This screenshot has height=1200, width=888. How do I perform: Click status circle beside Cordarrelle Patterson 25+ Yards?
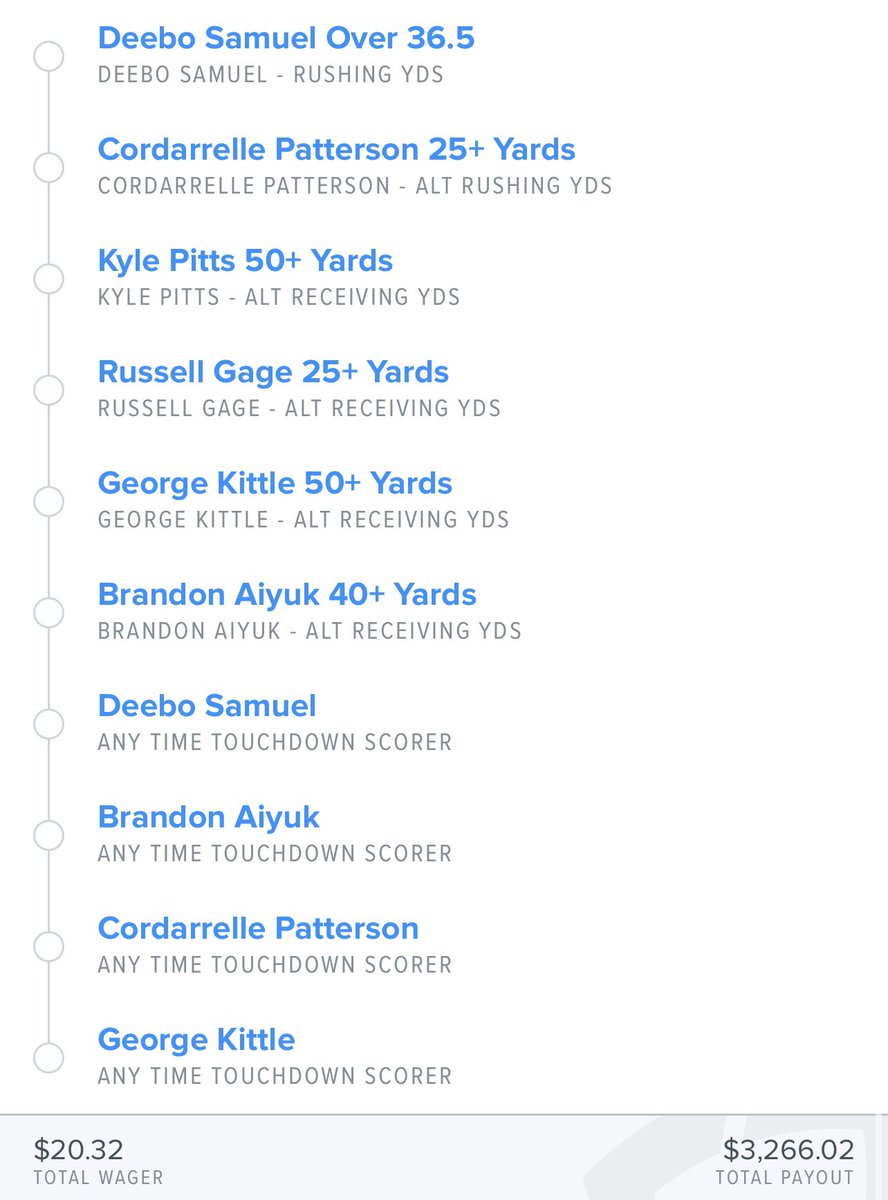click(48, 168)
